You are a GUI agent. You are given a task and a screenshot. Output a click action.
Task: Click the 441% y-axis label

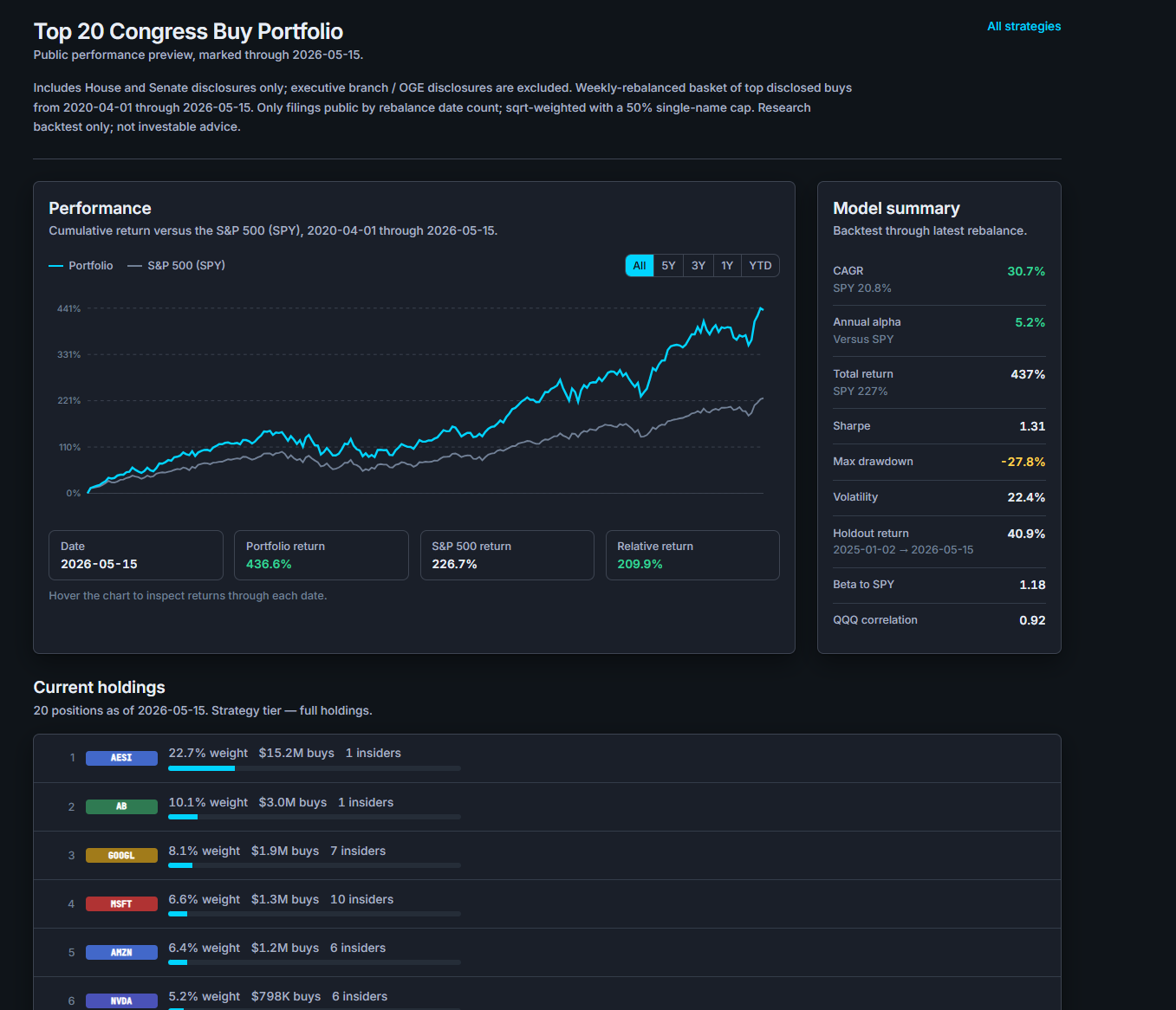(68, 308)
